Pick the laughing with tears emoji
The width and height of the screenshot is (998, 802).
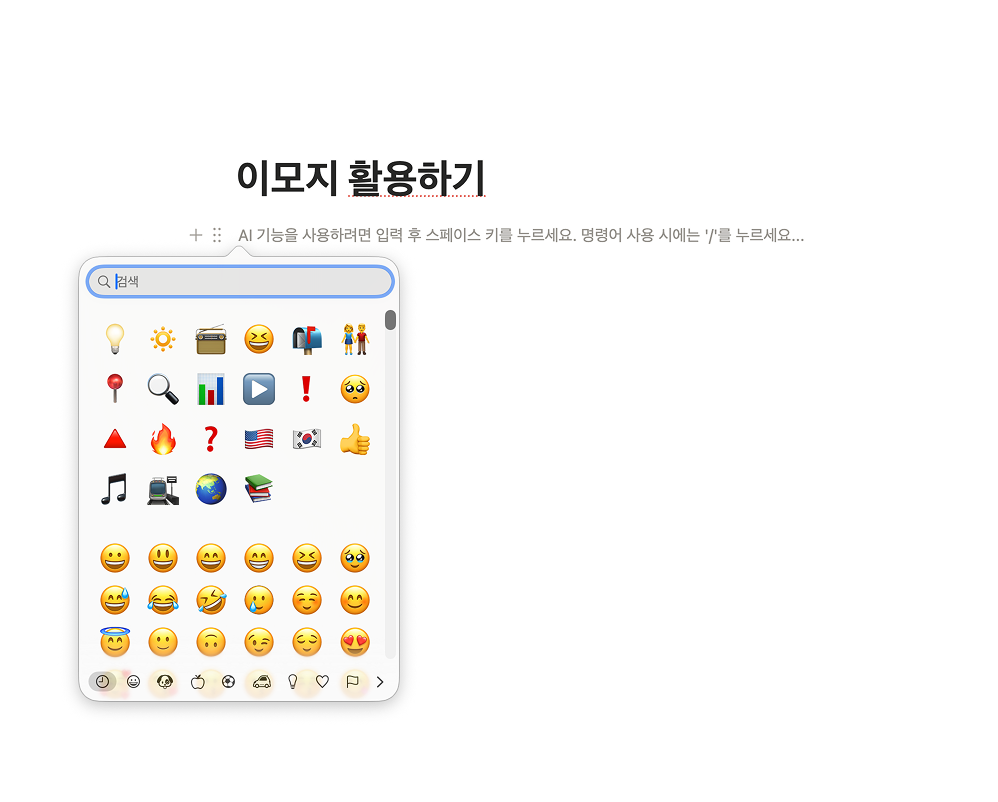coord(162,600)
